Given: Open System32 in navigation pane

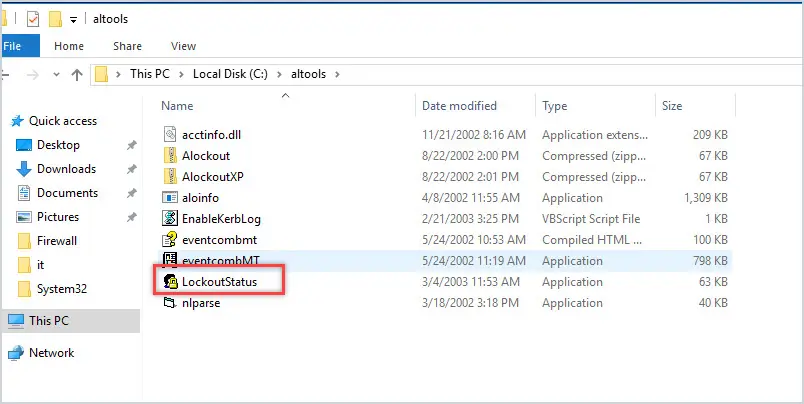Looking at the screenshot, I should (x=62, y=289).
